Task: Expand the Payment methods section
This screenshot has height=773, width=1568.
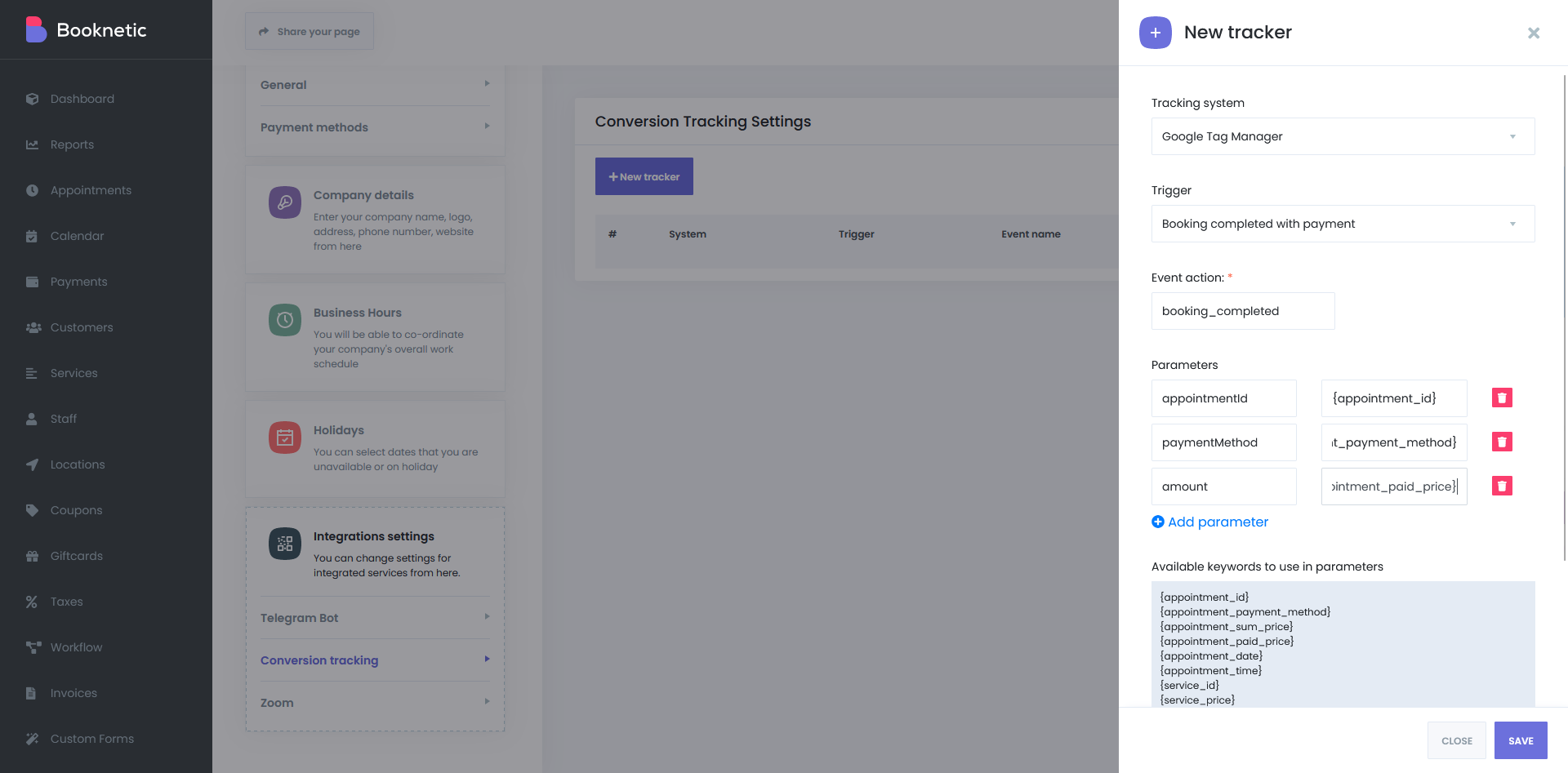Action: (373, 127)
